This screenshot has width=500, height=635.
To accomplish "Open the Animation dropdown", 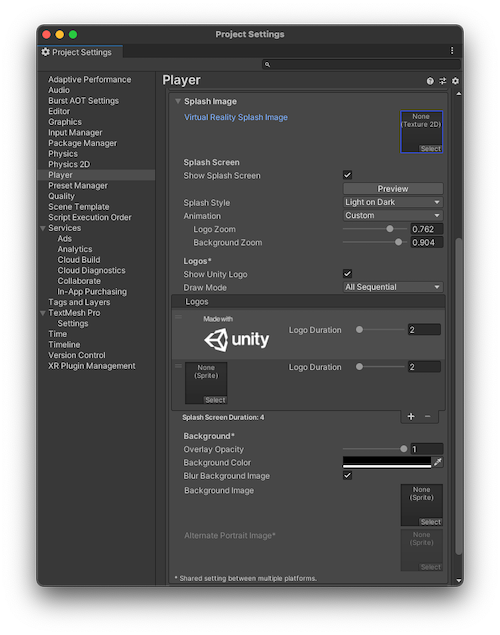I will pos(393,215).
